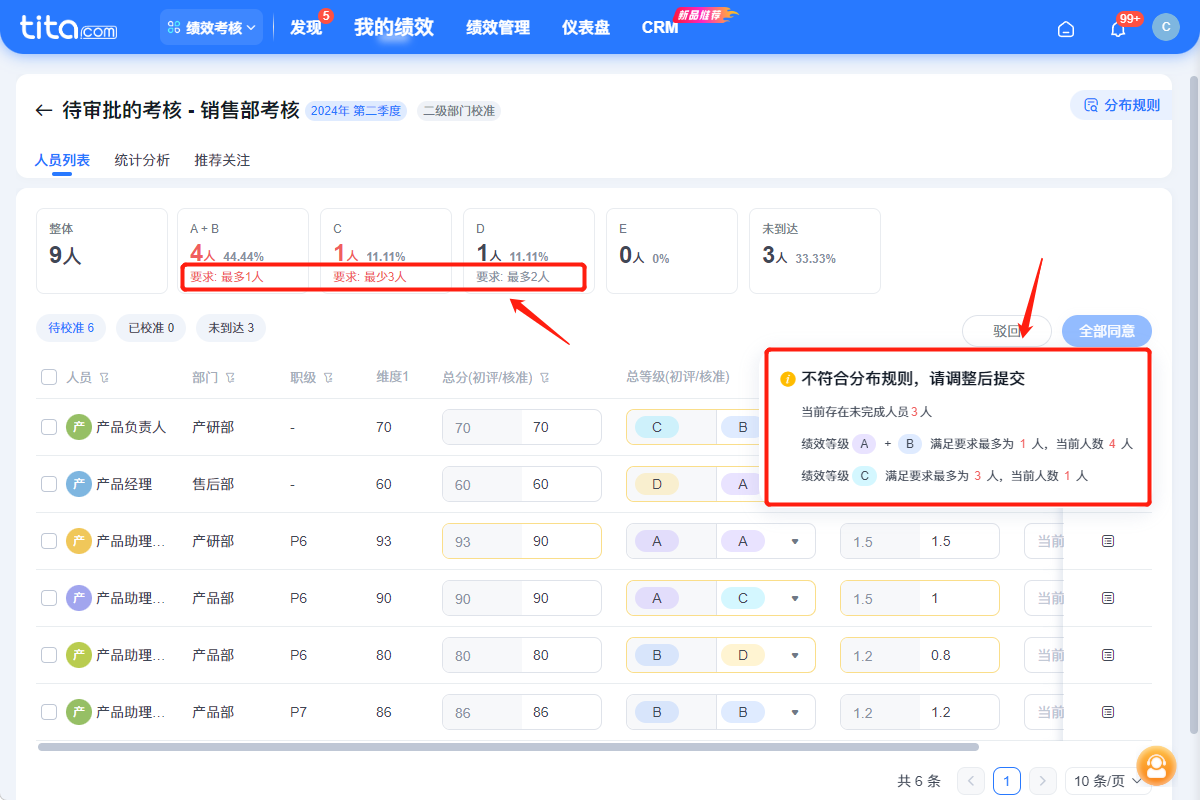Open the 10 条/页 page size dropdown
1200x800 pixels.
pos(1107,781)
